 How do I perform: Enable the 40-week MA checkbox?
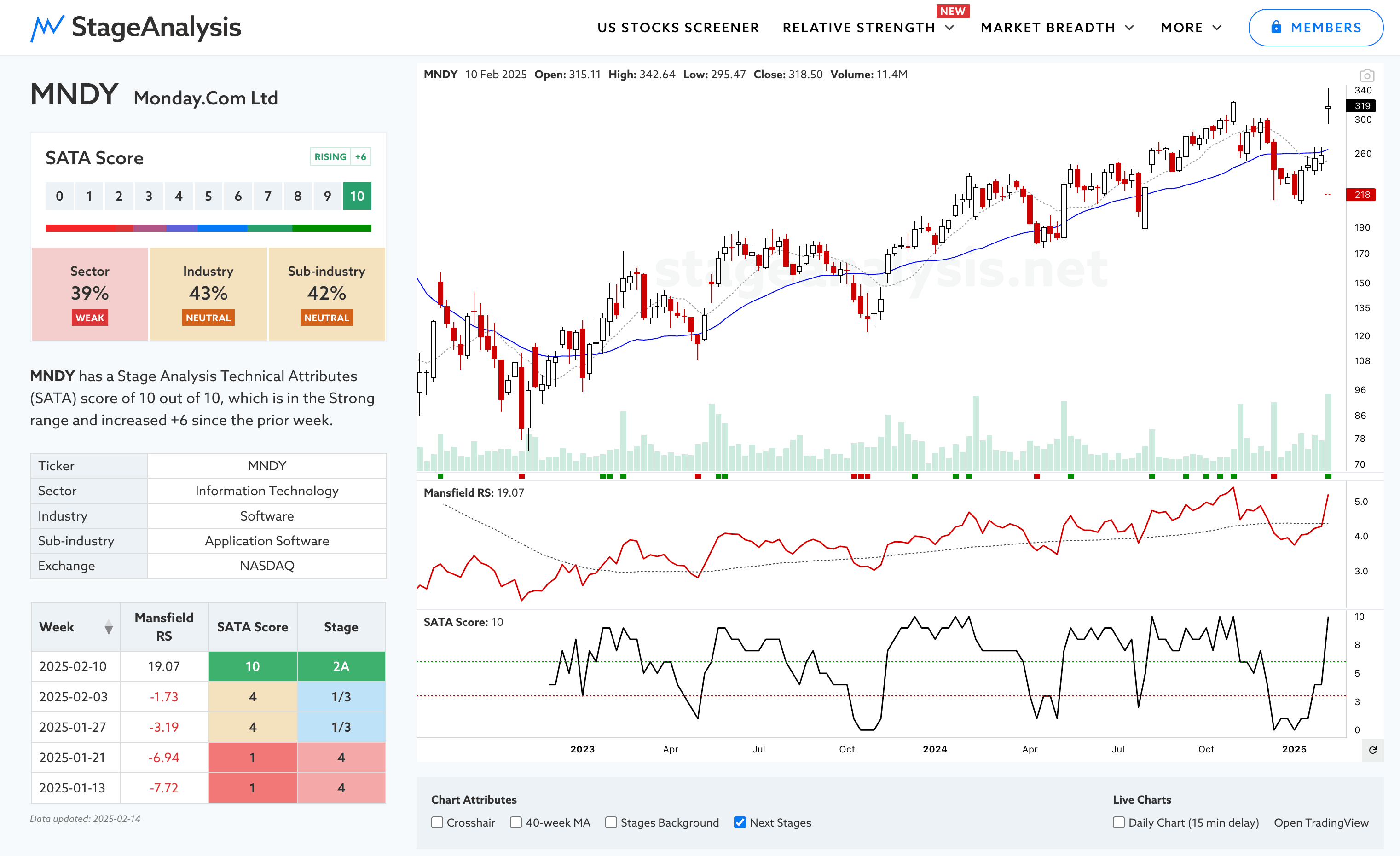click(x=516, y=822)
